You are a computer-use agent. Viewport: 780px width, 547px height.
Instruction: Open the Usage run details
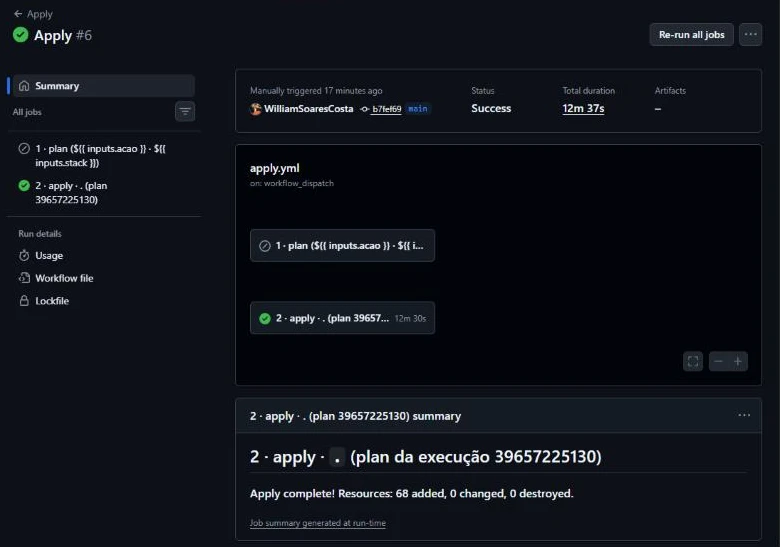click(49, 256)
